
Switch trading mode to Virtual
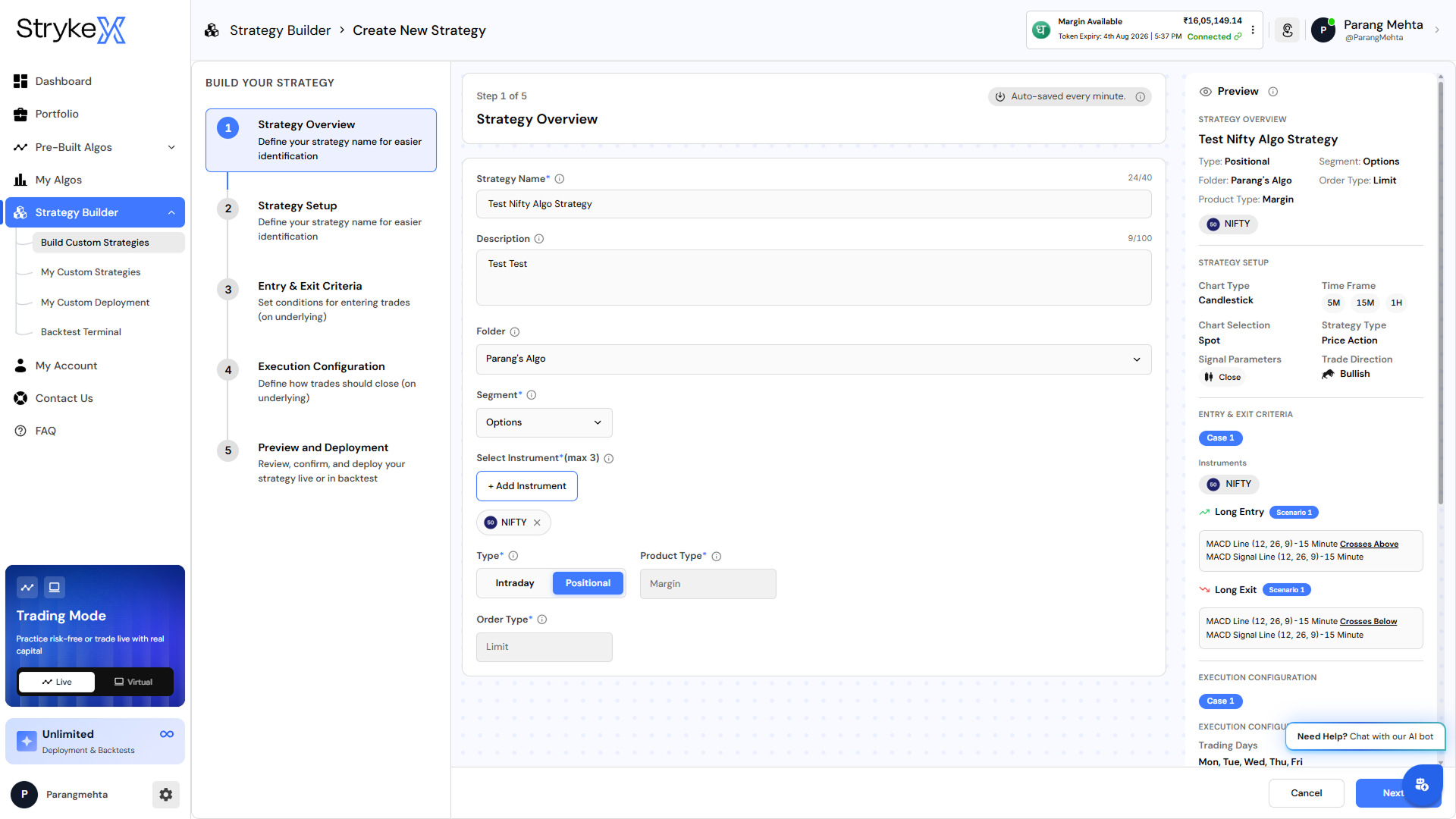click(x=133, y=682)
